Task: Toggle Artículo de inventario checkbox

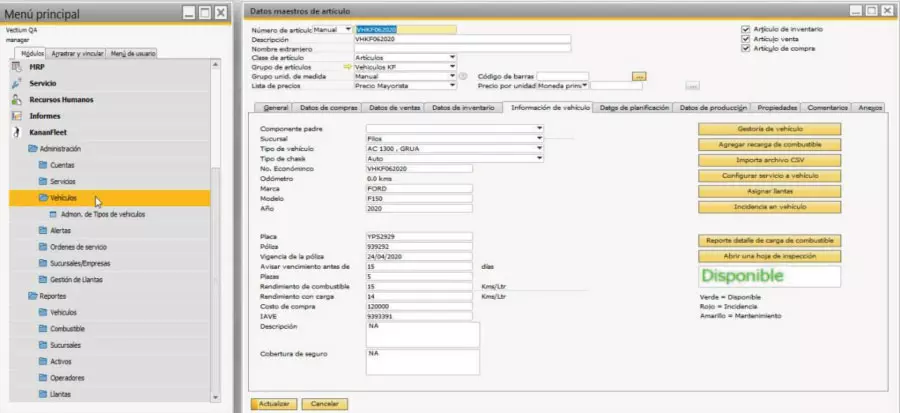Action: (x=746, y=29)
